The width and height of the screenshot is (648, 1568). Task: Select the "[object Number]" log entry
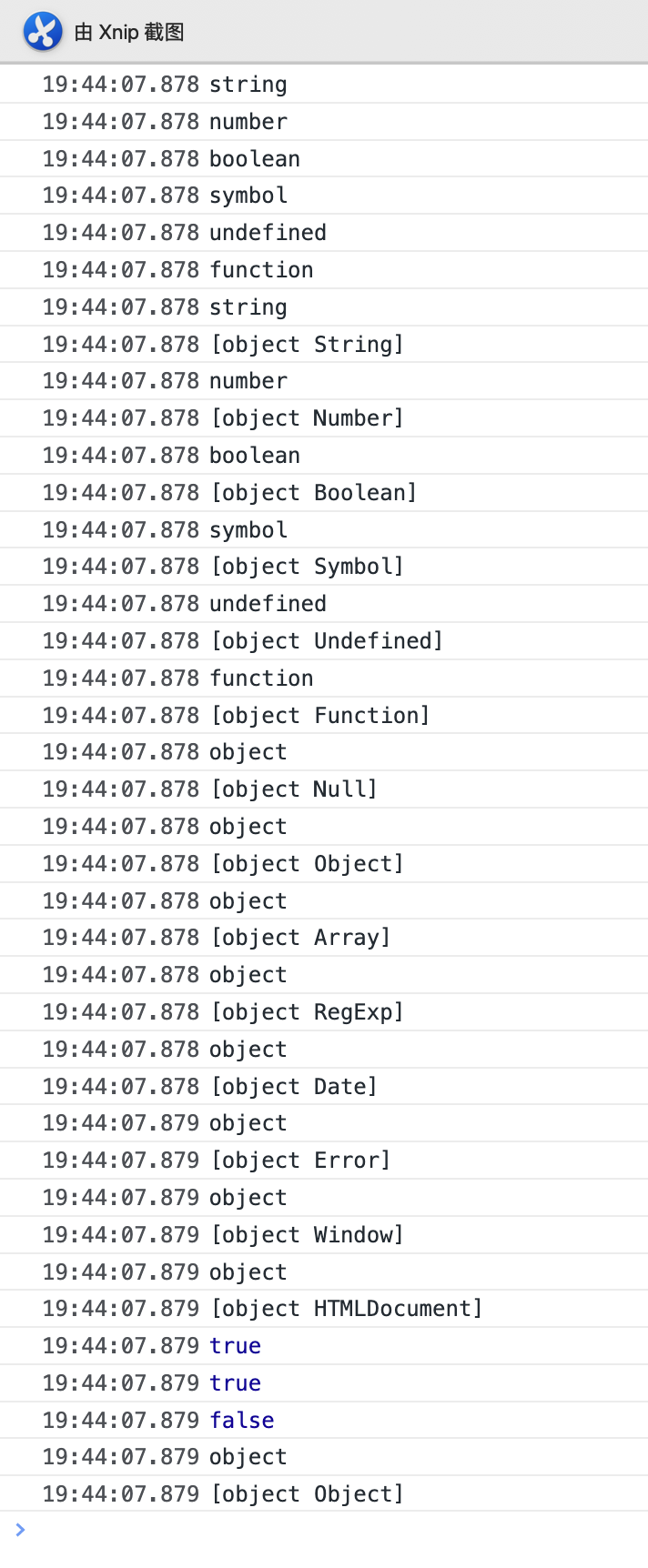click(x=307, y=418)
